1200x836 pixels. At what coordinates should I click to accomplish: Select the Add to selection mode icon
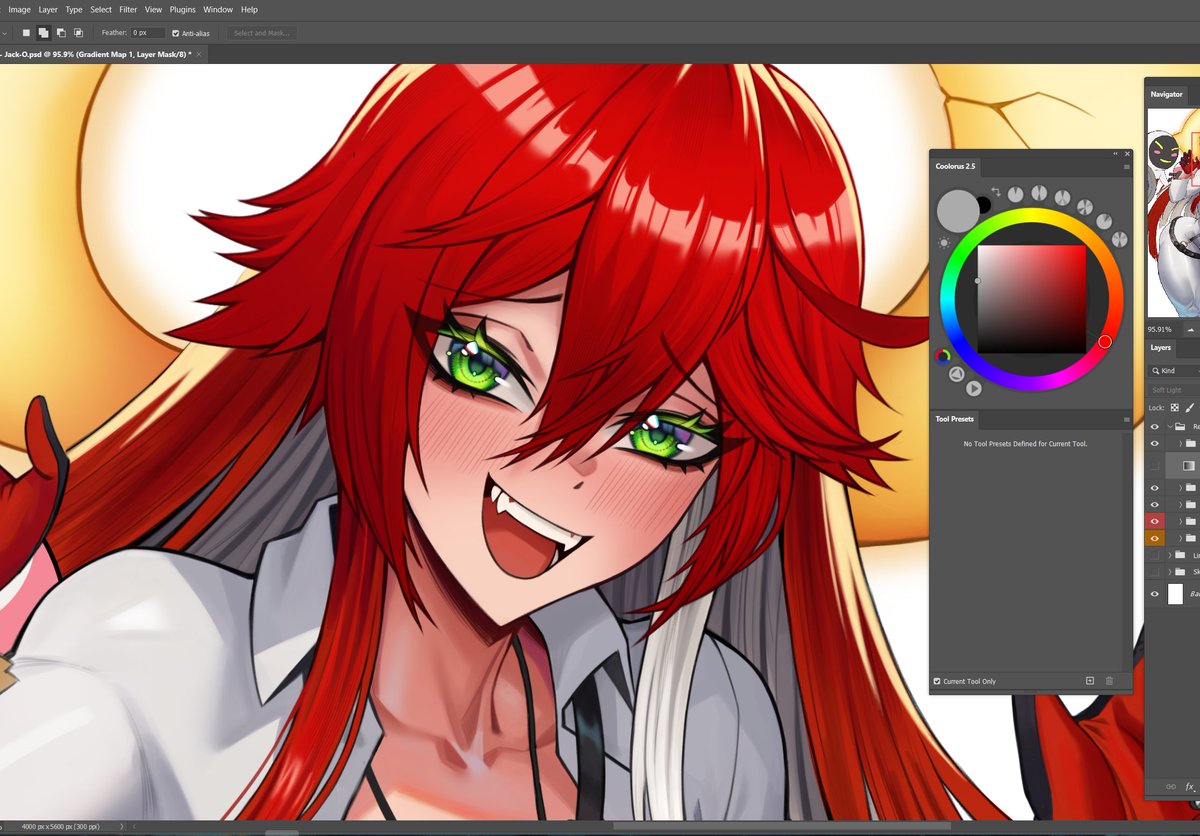pos(44,33)
